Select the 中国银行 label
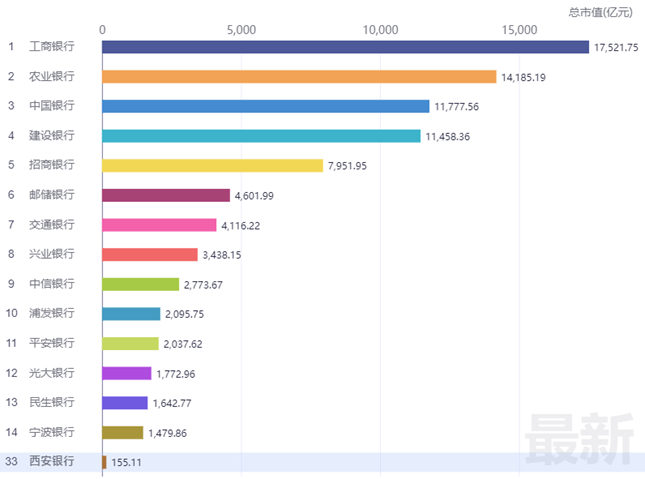645x479 pixels. [51, 106]
